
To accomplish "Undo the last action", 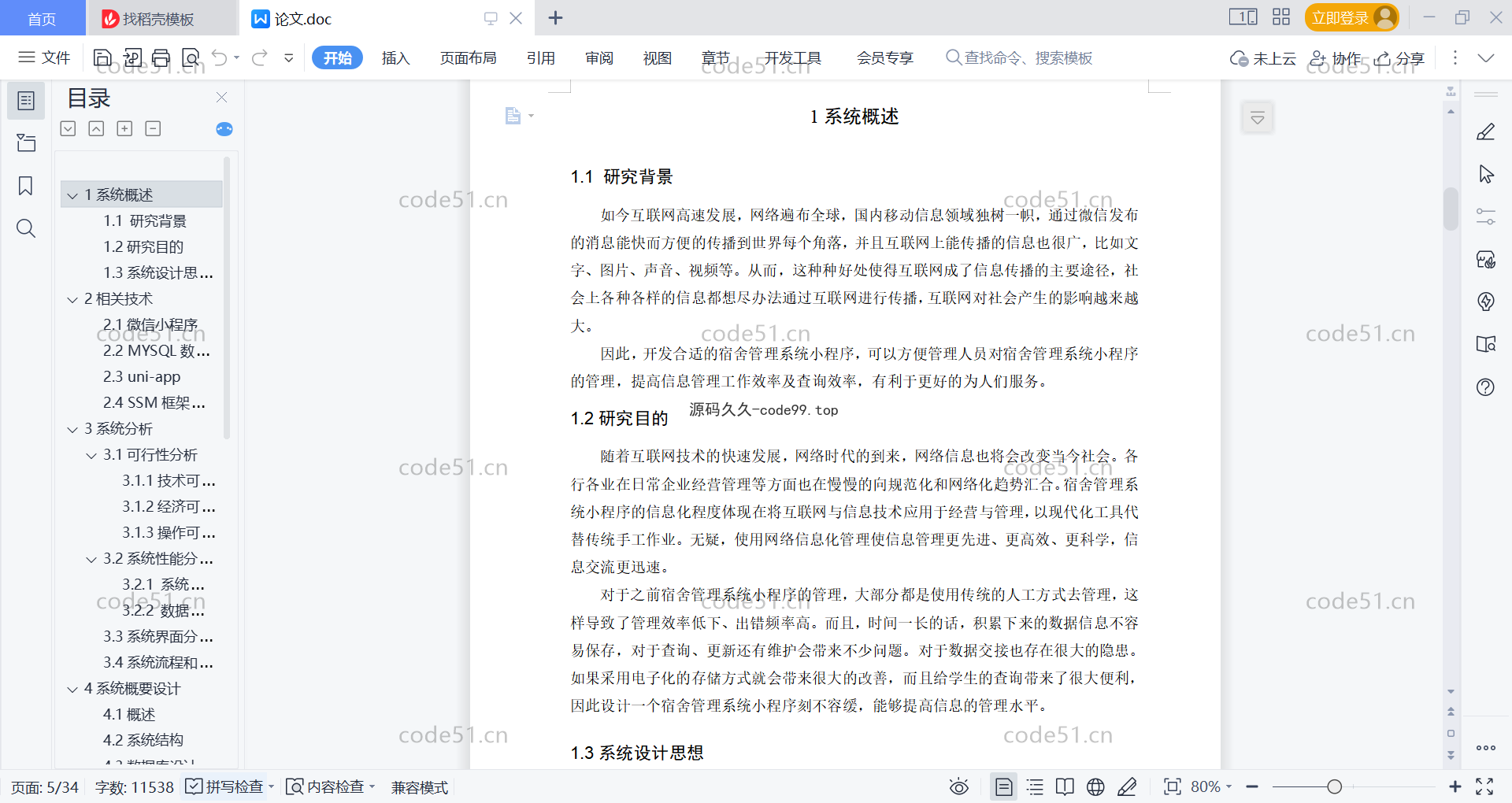I will (220, 57).
